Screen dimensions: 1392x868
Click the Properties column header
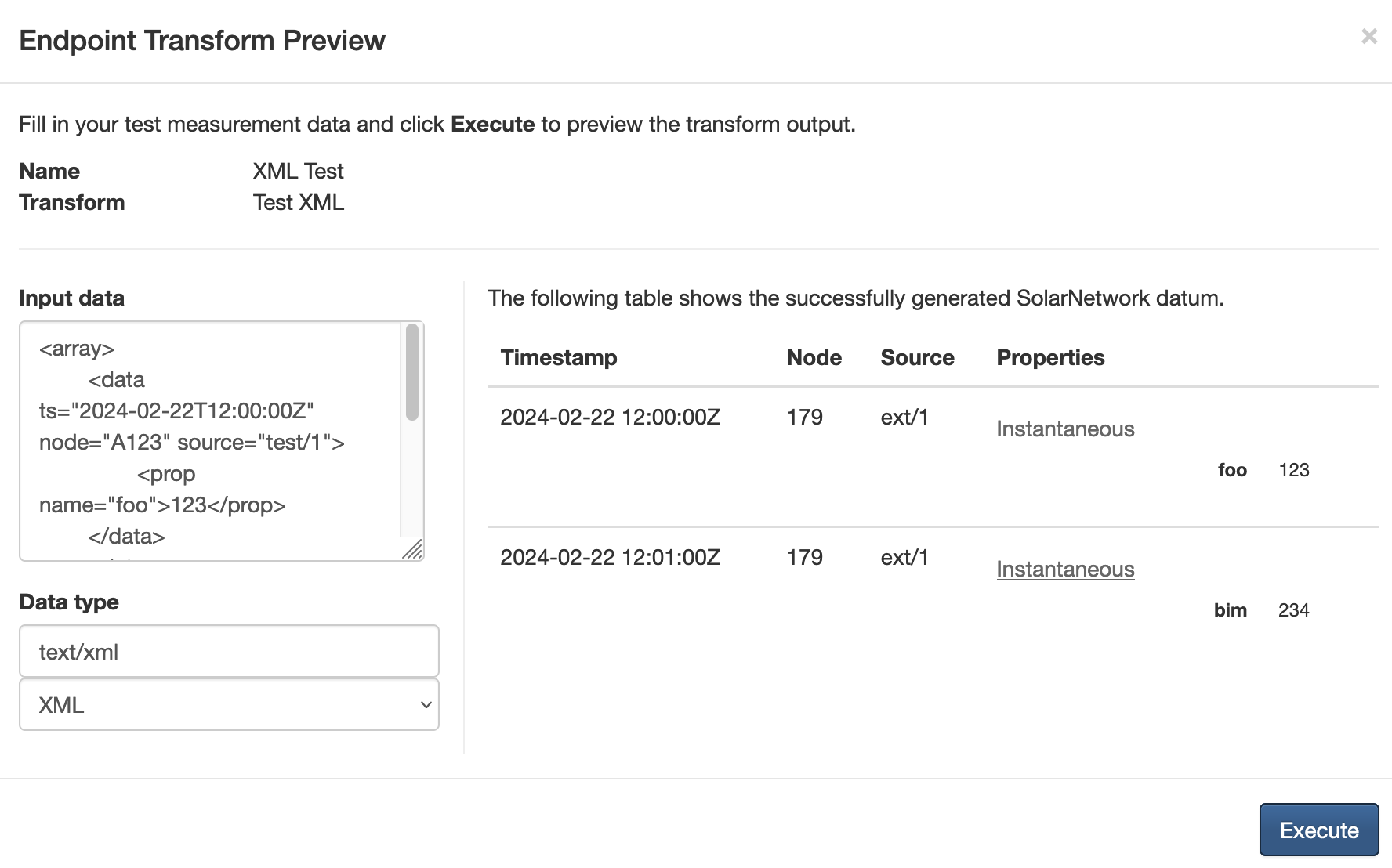[x=1050, y=357]
